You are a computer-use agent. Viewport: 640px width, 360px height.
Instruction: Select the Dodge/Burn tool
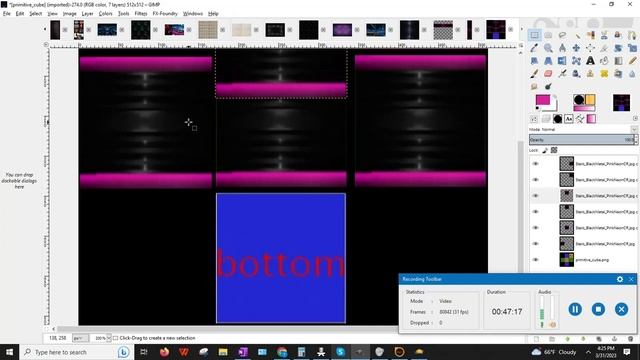coord(548,87)
